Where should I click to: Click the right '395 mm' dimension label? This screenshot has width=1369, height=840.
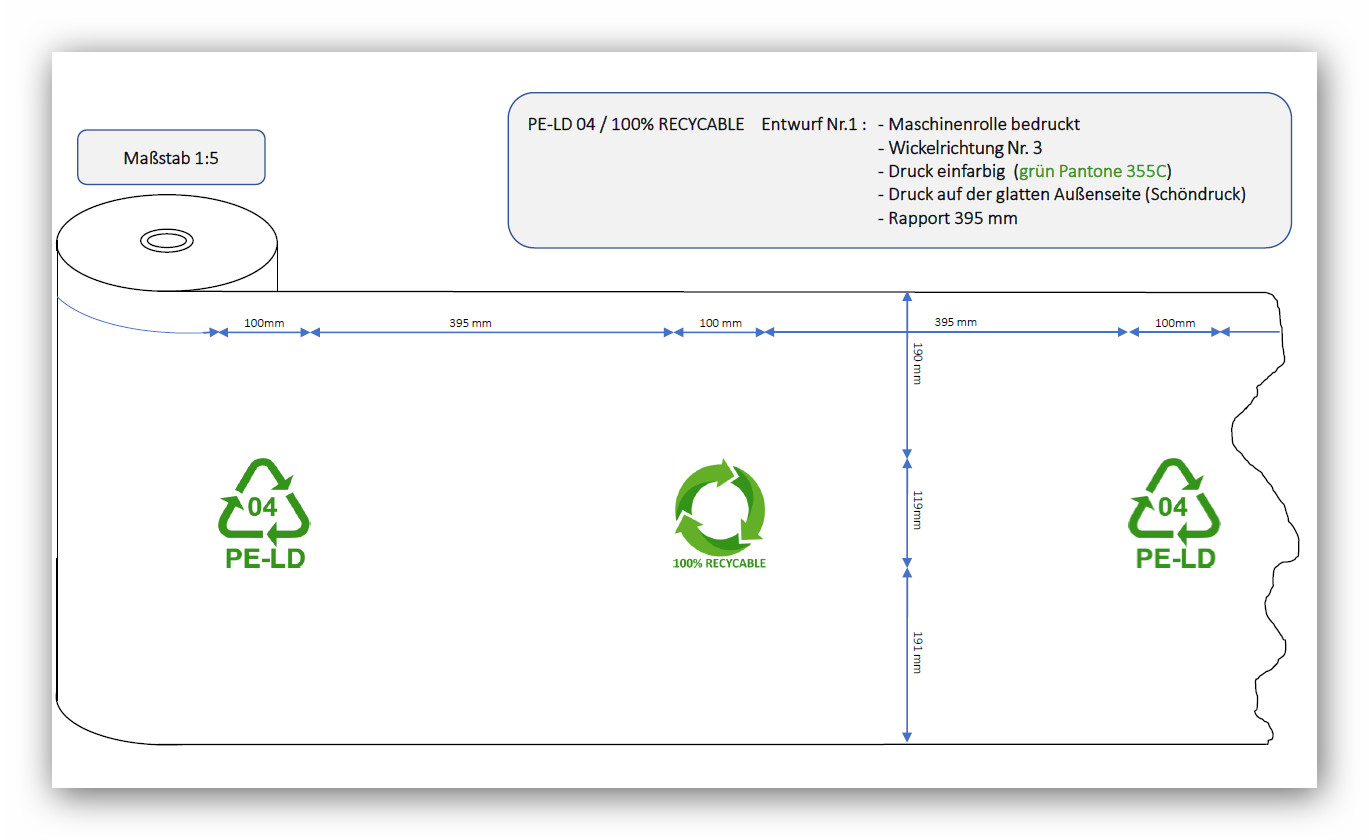(955, 322)
